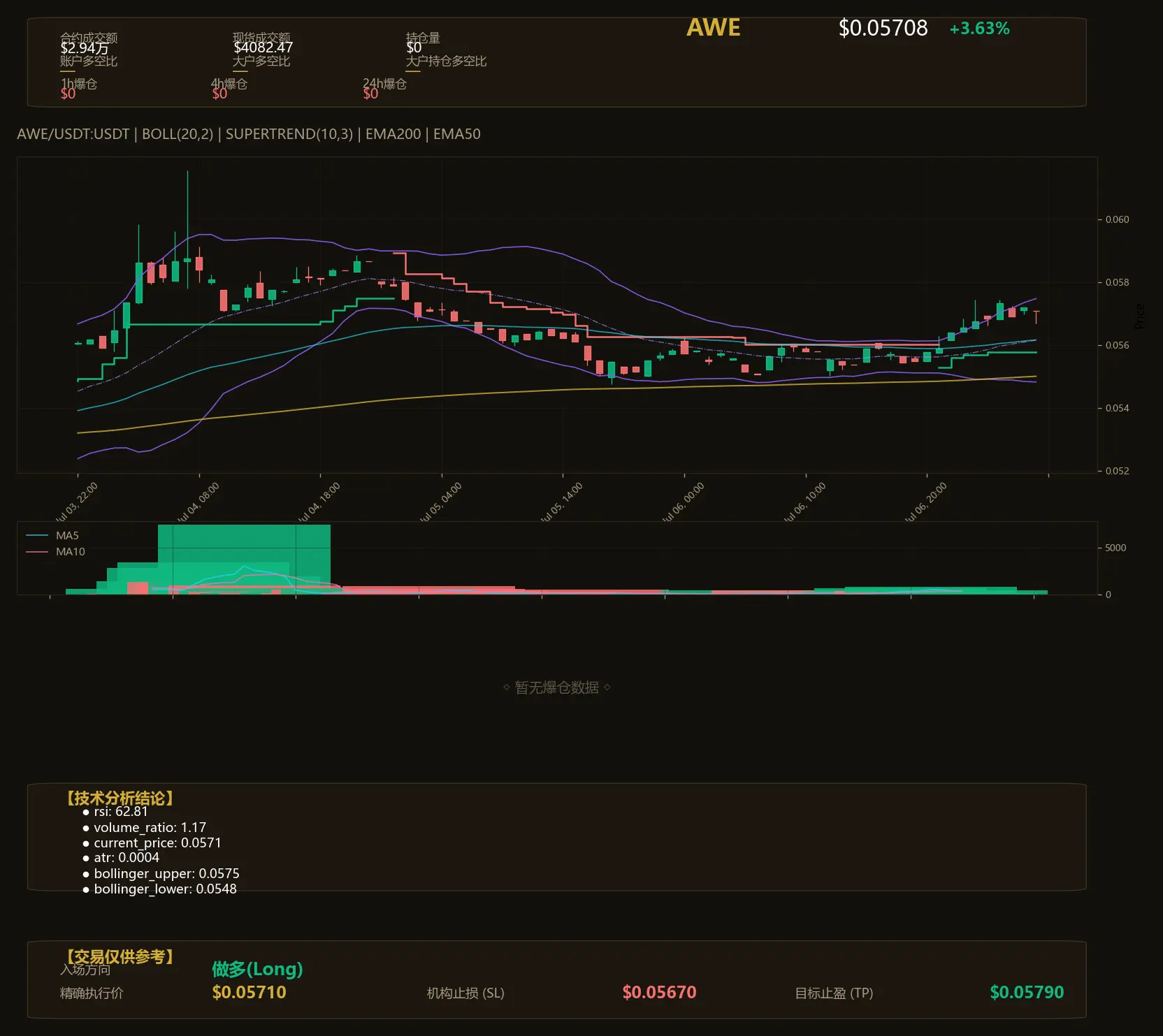The image size is (1163, 1036).
Task: Select the 0.052 price axis label
Action: tap(1117, 471)
